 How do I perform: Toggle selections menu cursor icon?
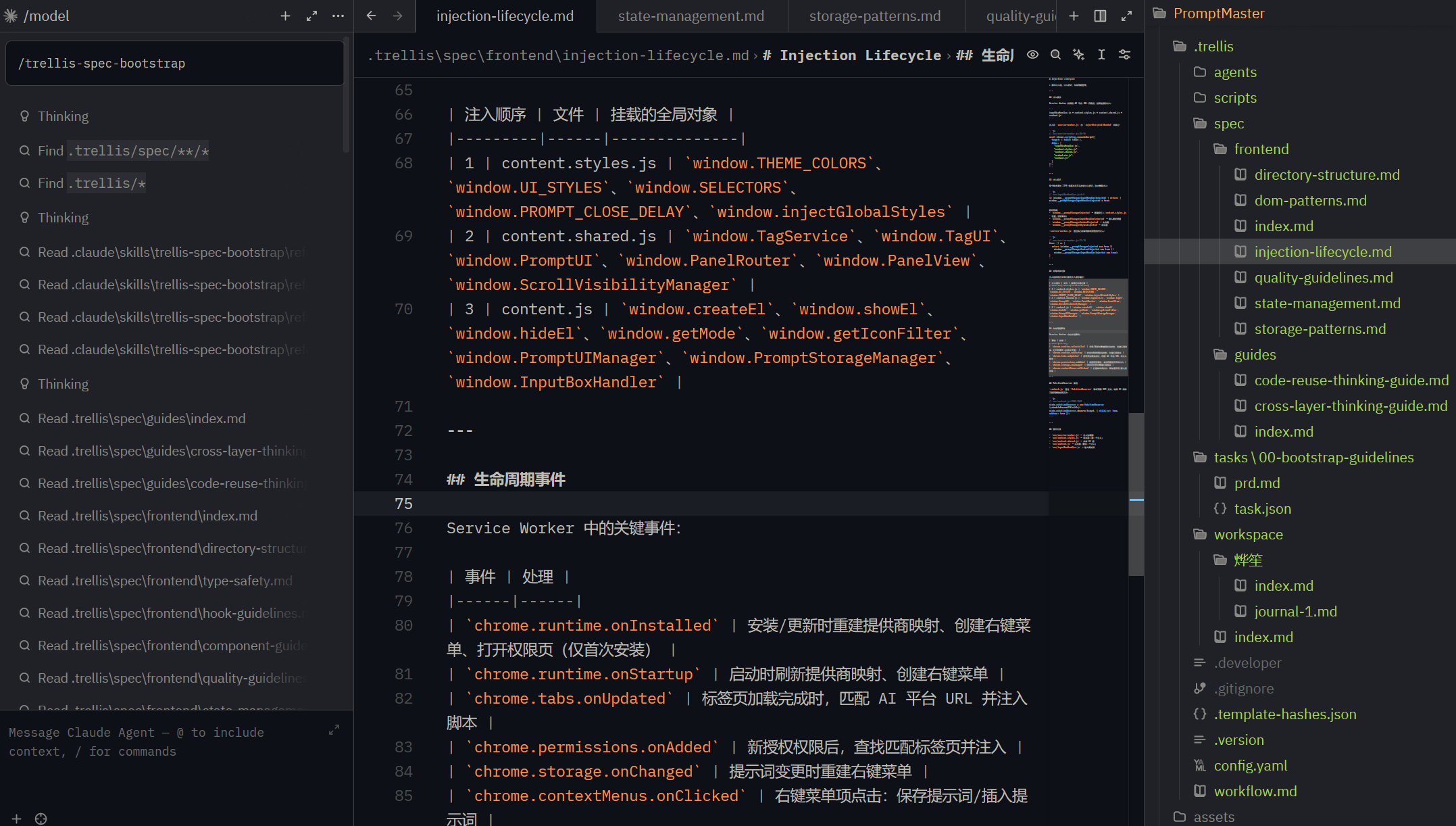point(1101,55)
